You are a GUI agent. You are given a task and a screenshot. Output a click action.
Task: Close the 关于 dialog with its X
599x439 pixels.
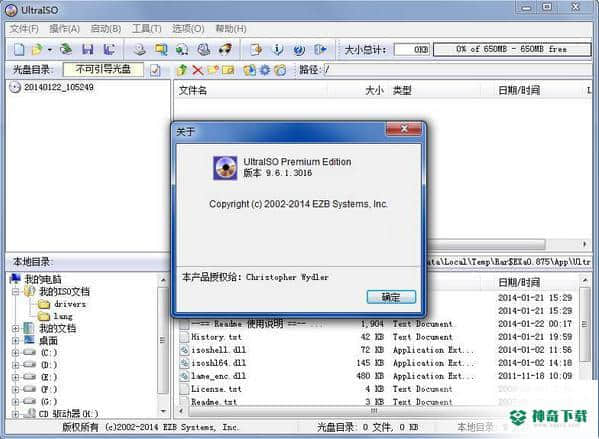click(404, 129)
